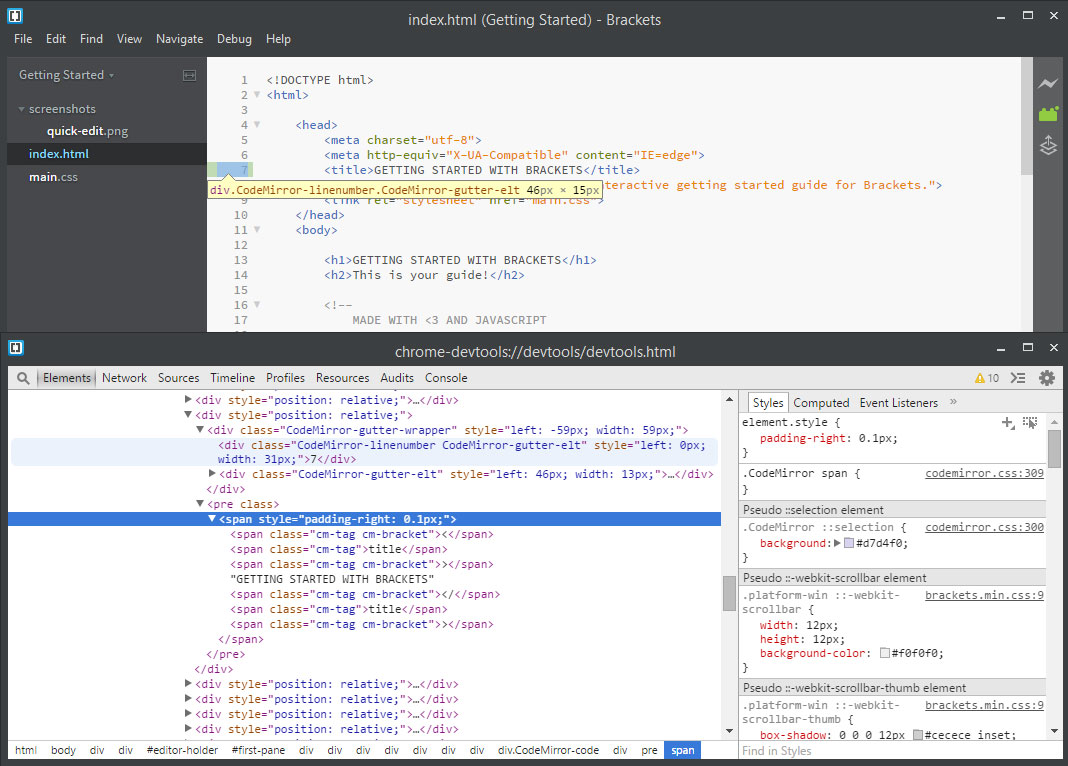This screenshot has height=766, width=1068.
Task: Select the Elements tab
Action: [x=67, y=378]
